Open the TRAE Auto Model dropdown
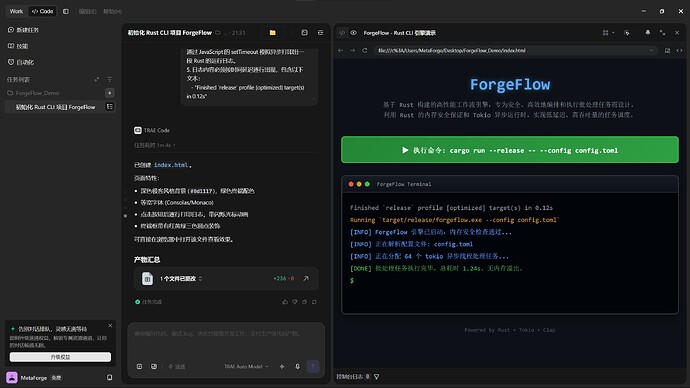The width and height of the screenshot is (690, 388). coord(246,366)
